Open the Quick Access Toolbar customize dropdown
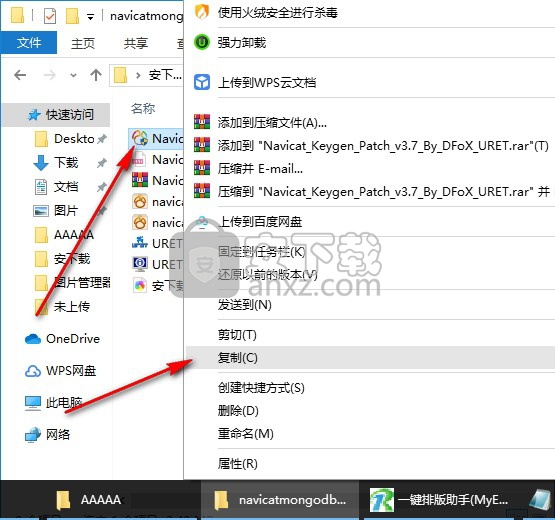 [x=91, y=17]
